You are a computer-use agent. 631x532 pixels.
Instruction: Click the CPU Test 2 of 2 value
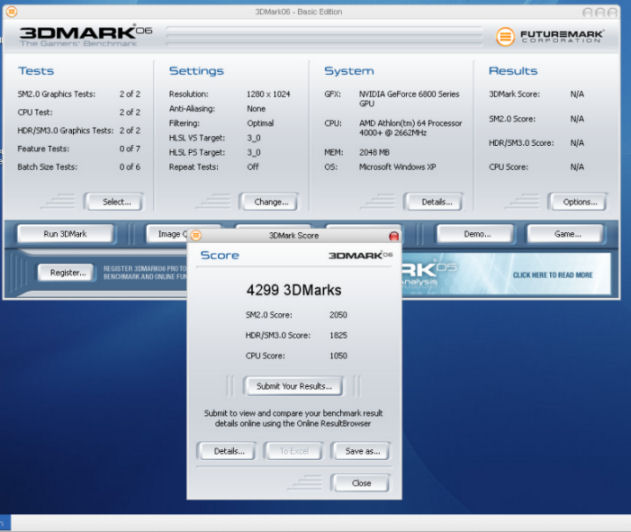point(130,112)
